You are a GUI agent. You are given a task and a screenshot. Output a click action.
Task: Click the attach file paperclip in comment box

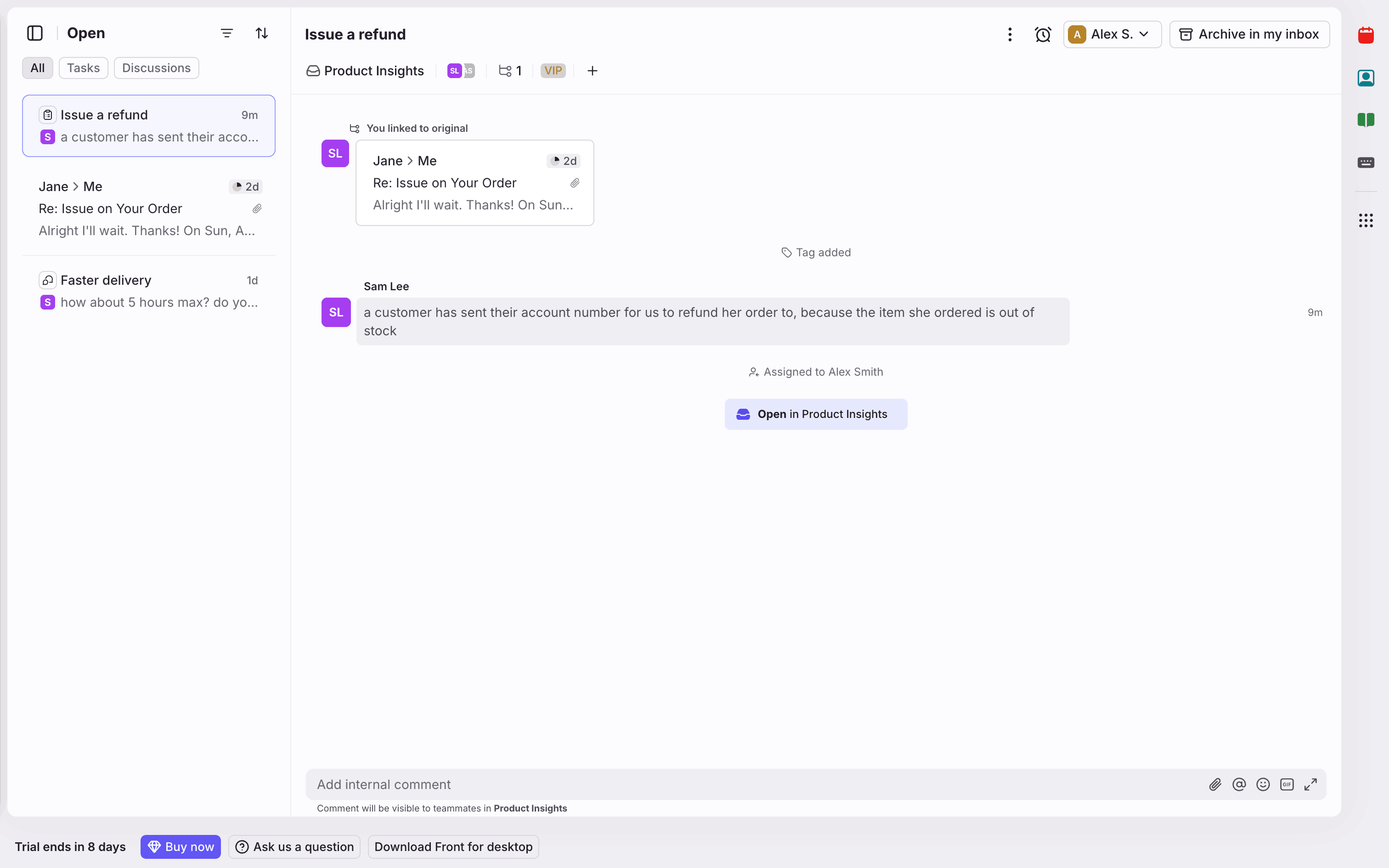coord(1214,784)
